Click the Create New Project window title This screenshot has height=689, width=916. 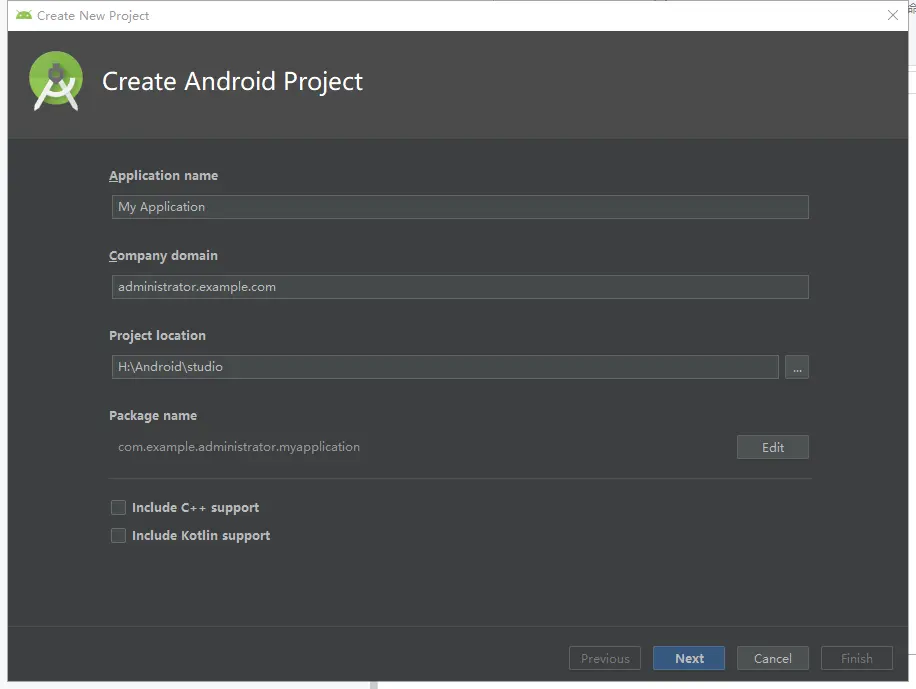point(93,16)
